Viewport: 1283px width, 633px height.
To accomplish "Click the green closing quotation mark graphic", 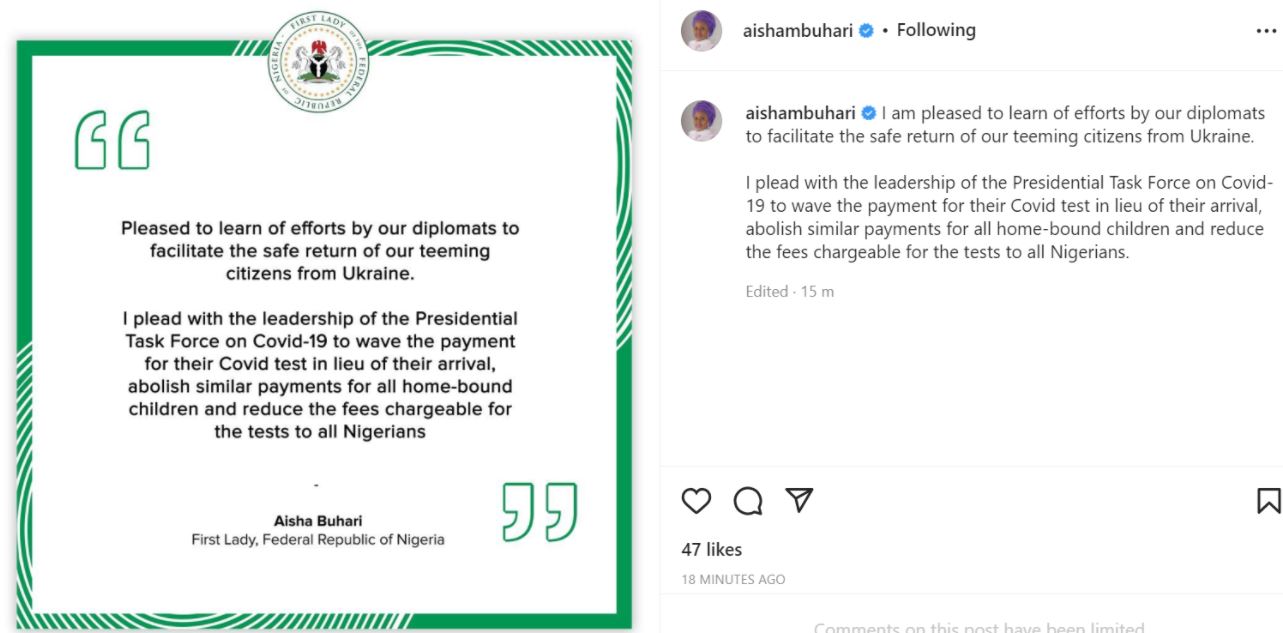I will click(539, 512).
